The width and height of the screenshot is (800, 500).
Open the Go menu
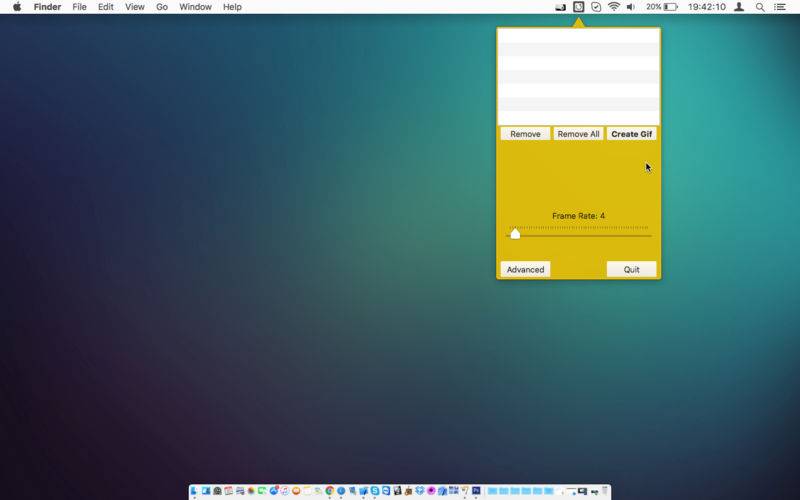(162, 7)
